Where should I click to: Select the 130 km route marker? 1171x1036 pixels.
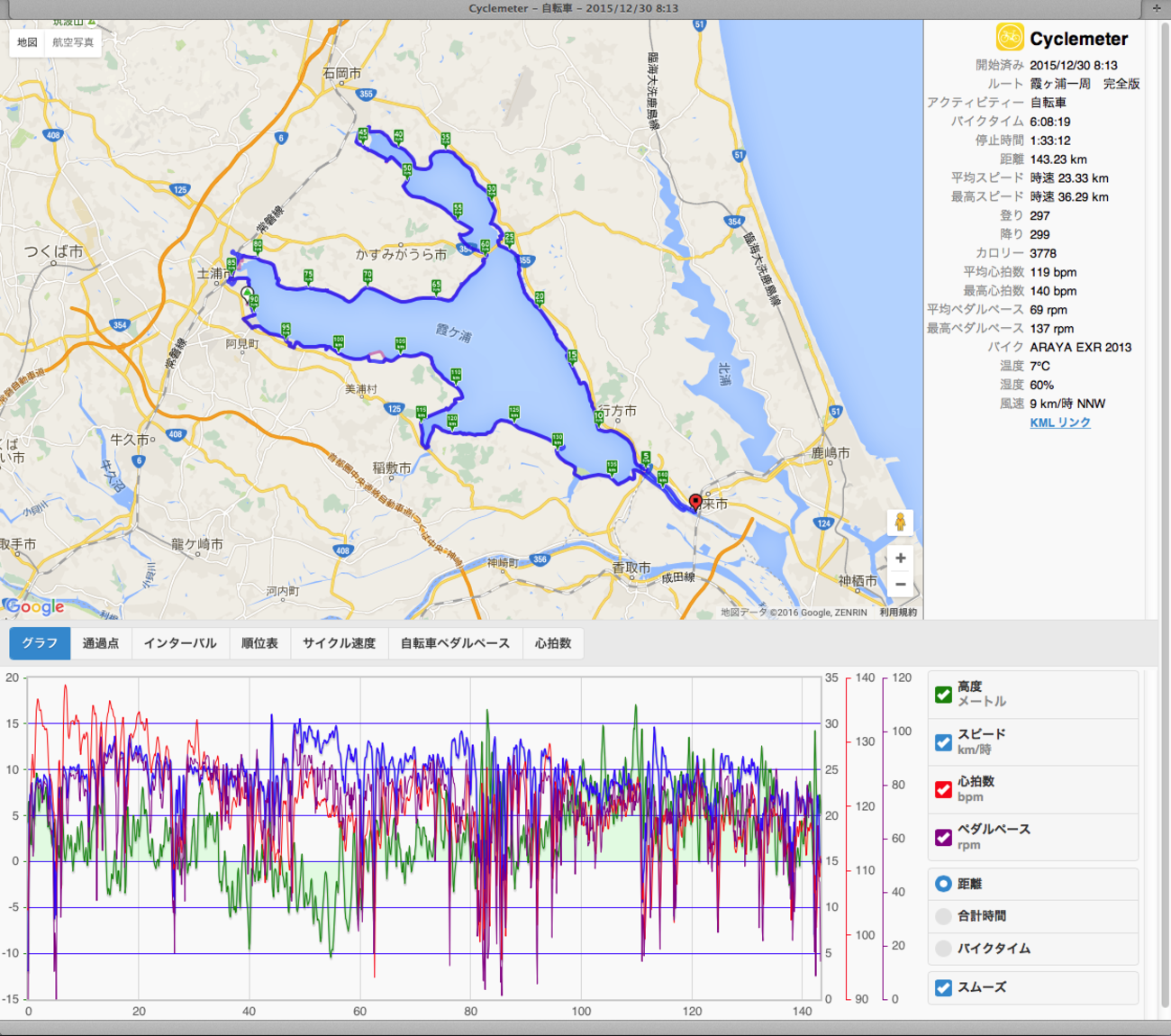pos(558,439)
